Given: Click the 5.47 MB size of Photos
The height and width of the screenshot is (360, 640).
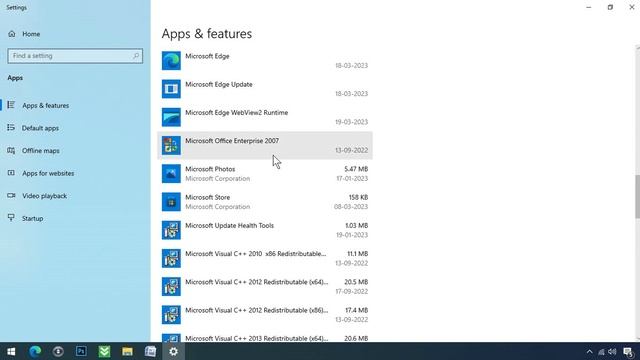Looking at the screenshot, I should [356, 169].
